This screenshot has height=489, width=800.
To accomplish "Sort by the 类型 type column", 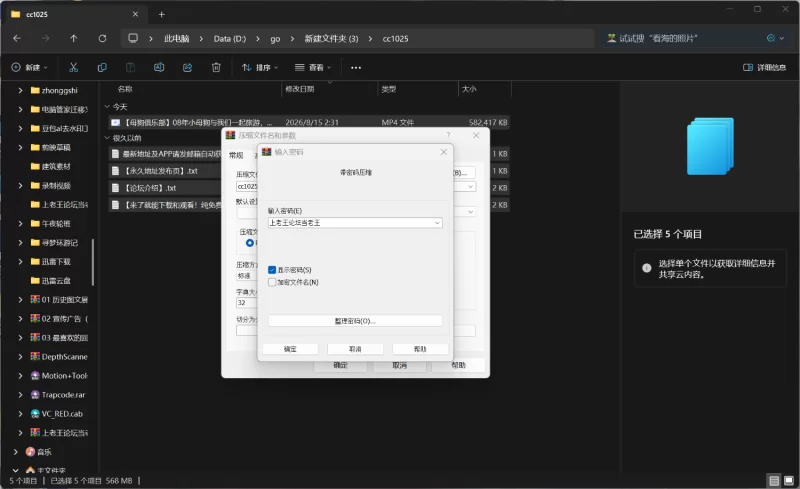I will [x=389, y=89].
